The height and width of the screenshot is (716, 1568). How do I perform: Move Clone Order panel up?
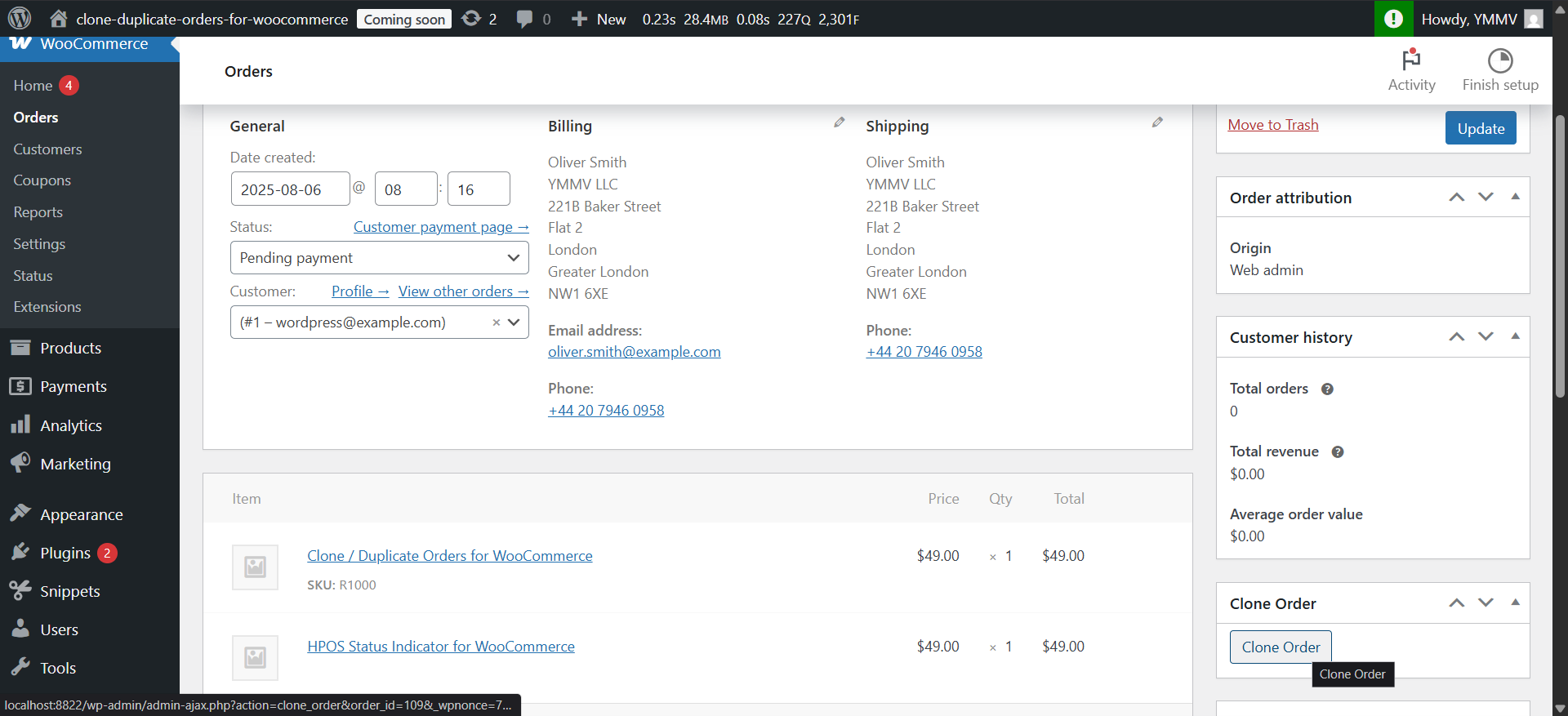[1456, 603]
